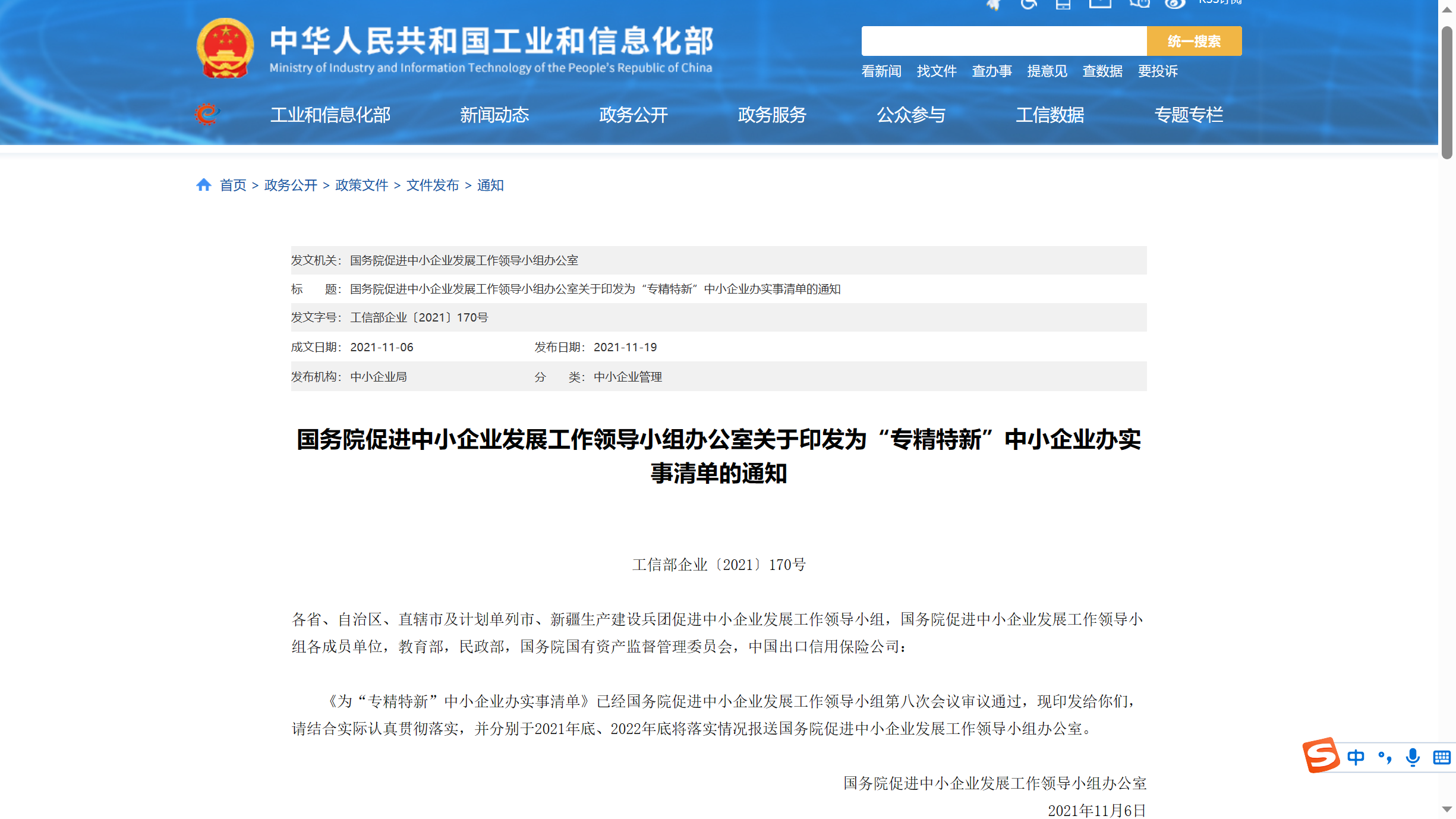Click the microphone voice input icon
The image size is (1456, 819).
coord(1413,757)
